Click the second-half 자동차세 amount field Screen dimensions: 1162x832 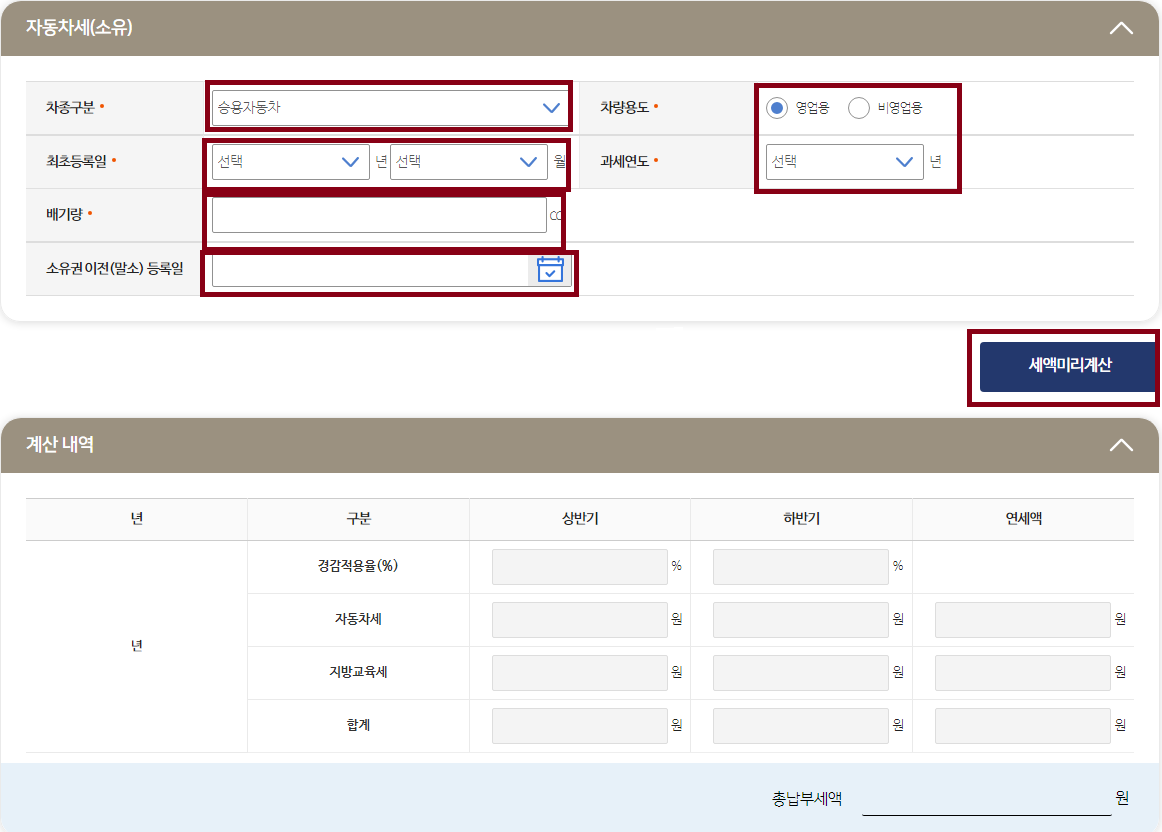pos(800,619)
